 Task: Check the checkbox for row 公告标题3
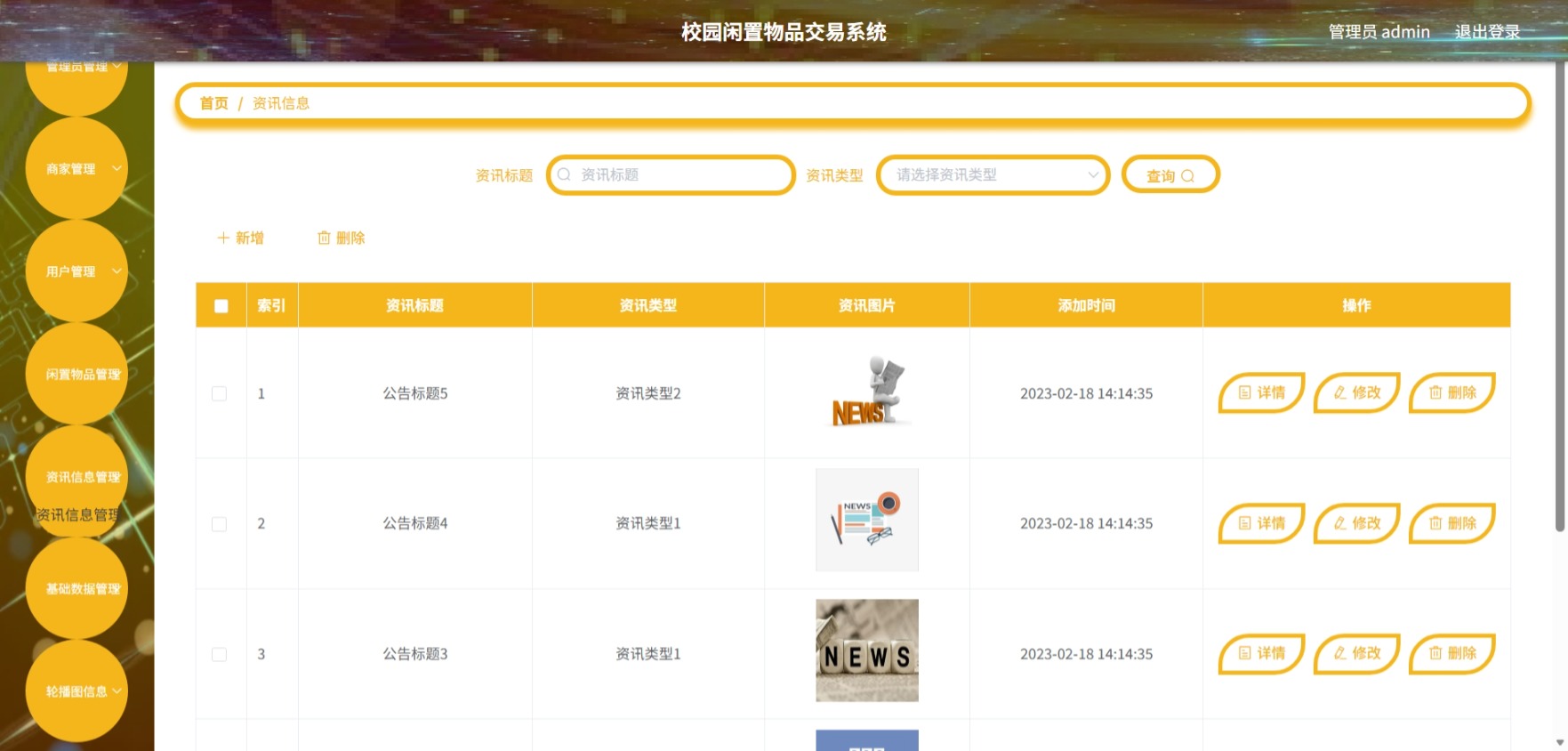(219, 654)
